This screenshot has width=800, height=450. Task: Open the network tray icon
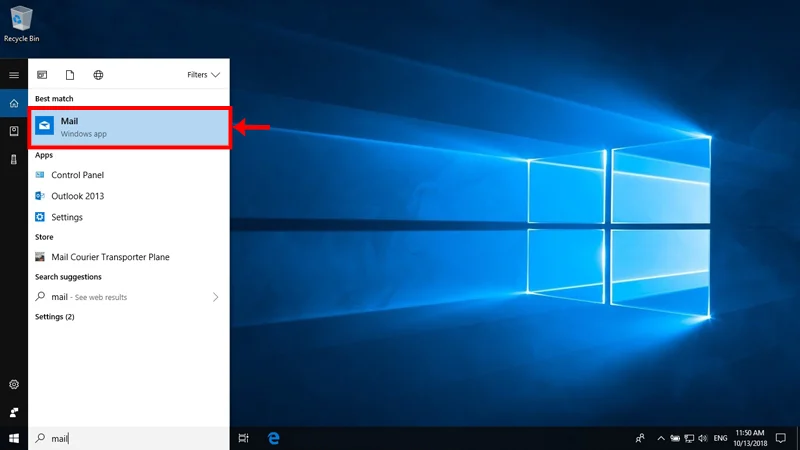[689, 438]
